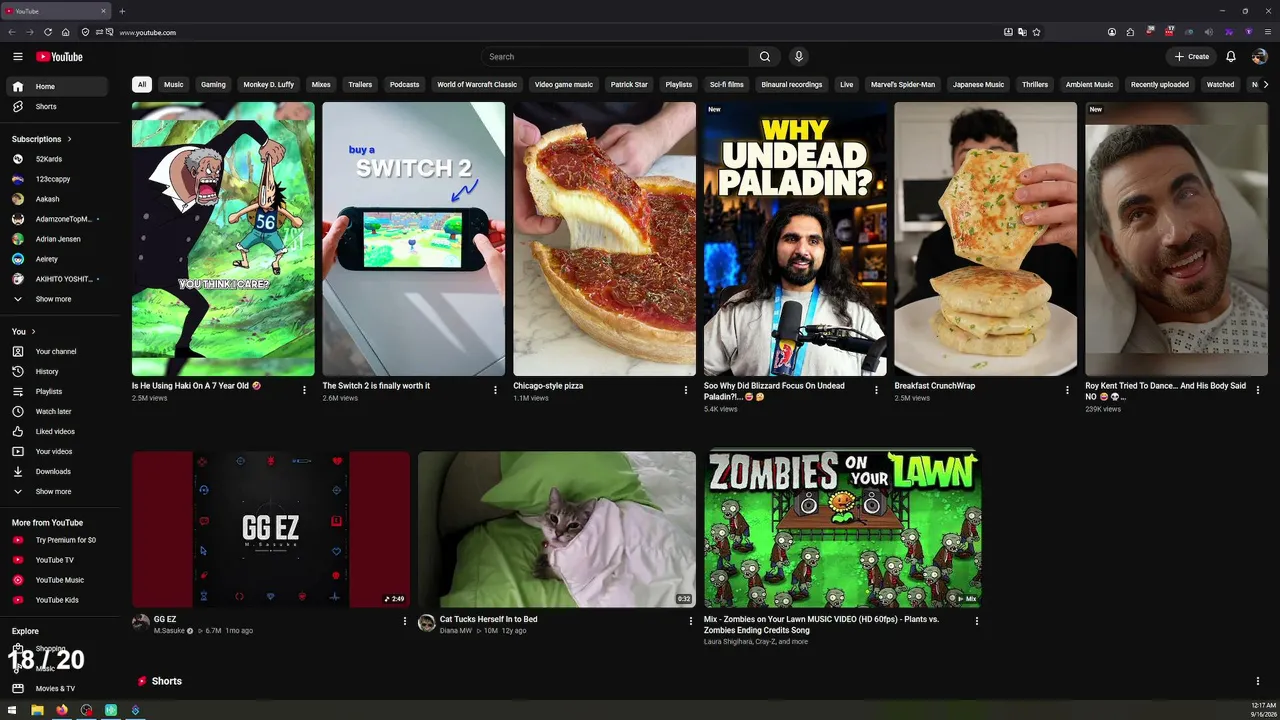Open the Firefox taskbar icon

62,710
